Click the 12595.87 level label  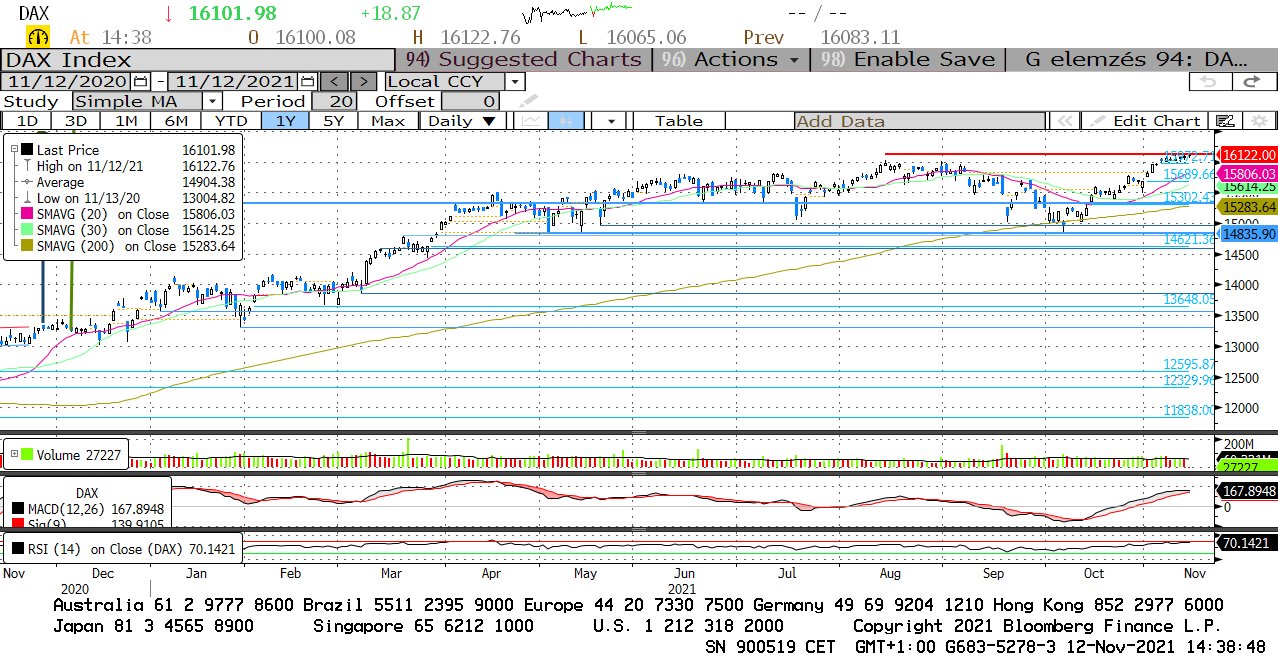(1189, 364)
